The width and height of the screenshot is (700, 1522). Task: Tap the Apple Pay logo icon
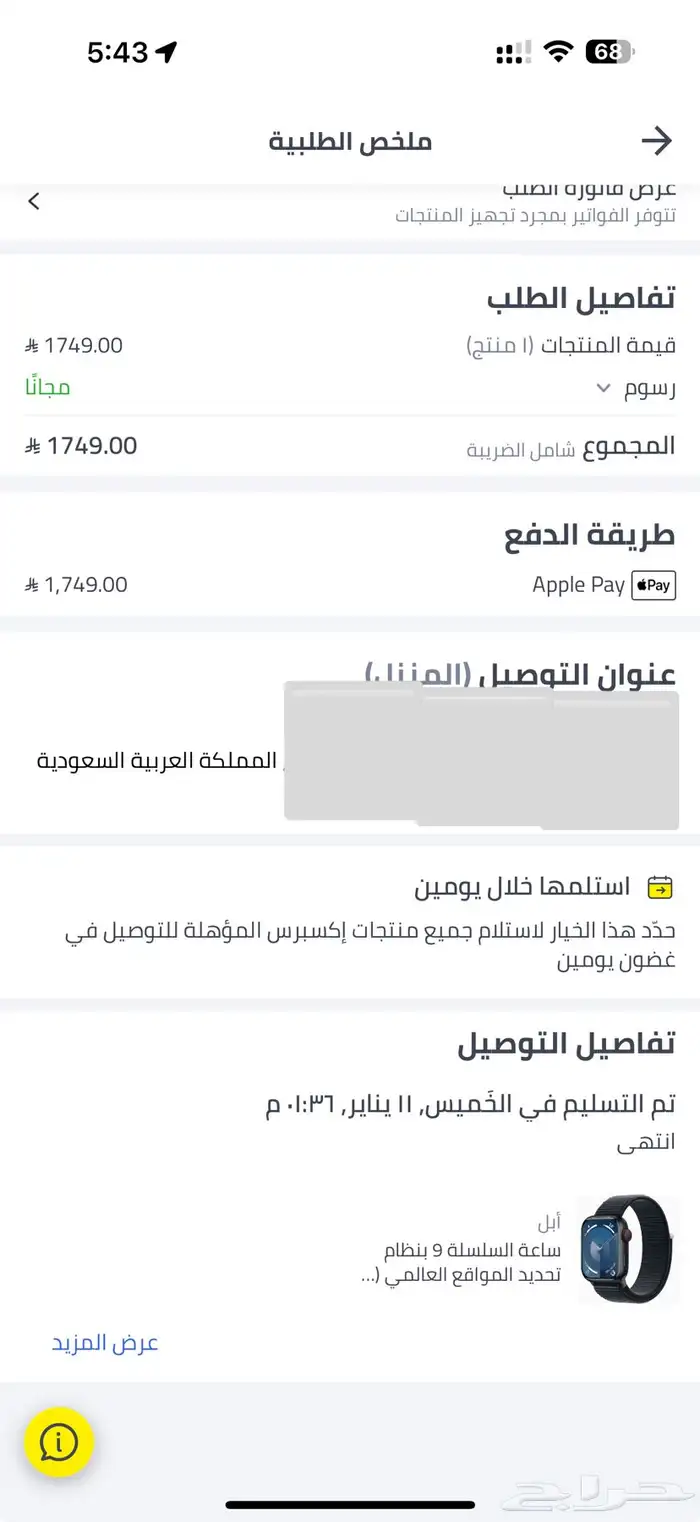coord(653,585)
